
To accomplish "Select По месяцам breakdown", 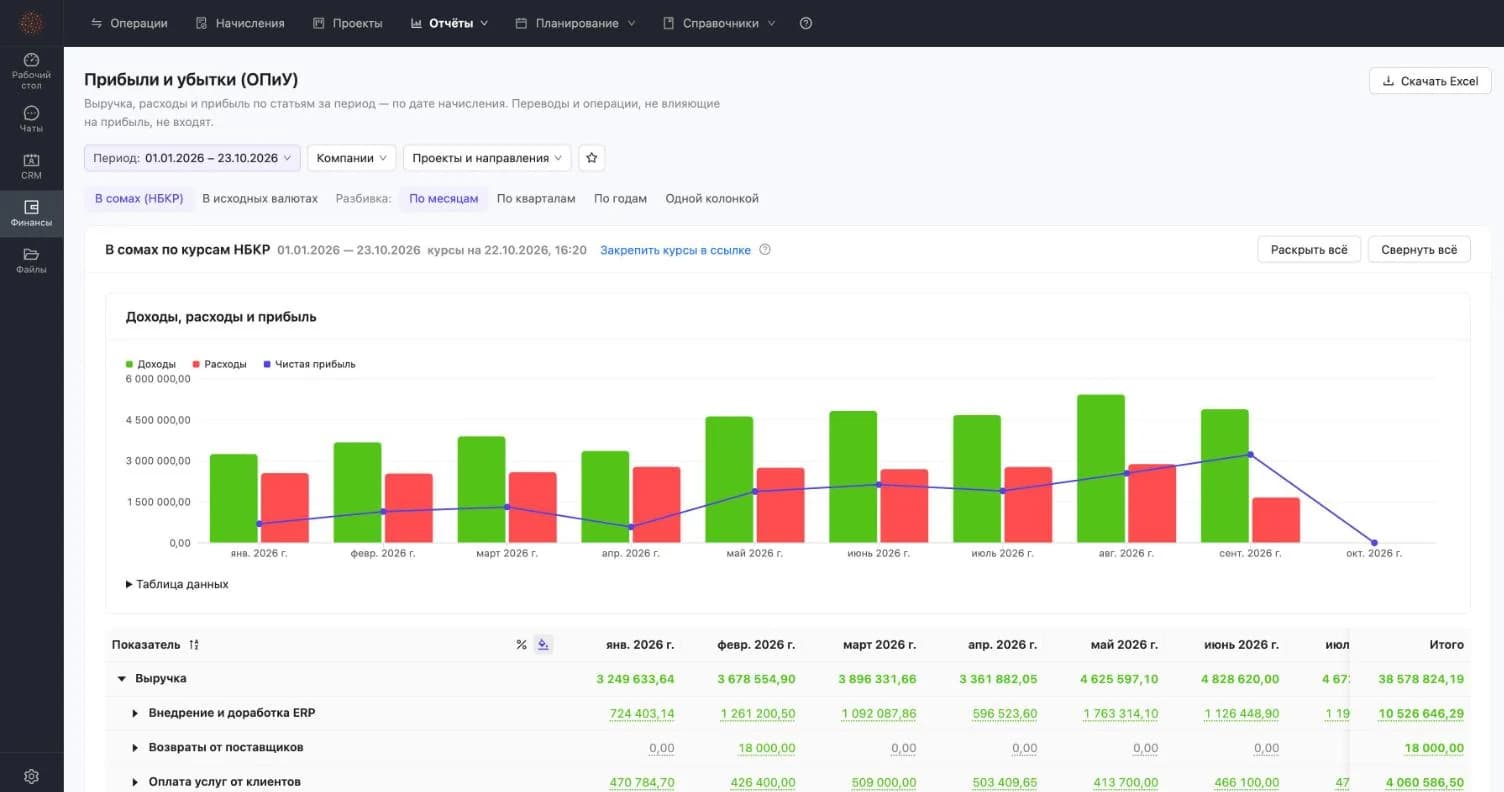I will coord(444,198).
